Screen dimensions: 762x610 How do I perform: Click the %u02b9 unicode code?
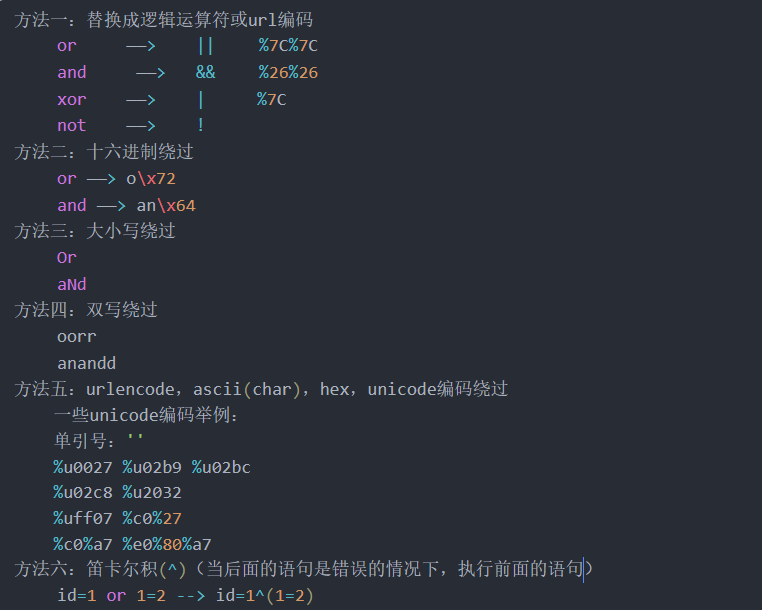[x=152, y=467]
